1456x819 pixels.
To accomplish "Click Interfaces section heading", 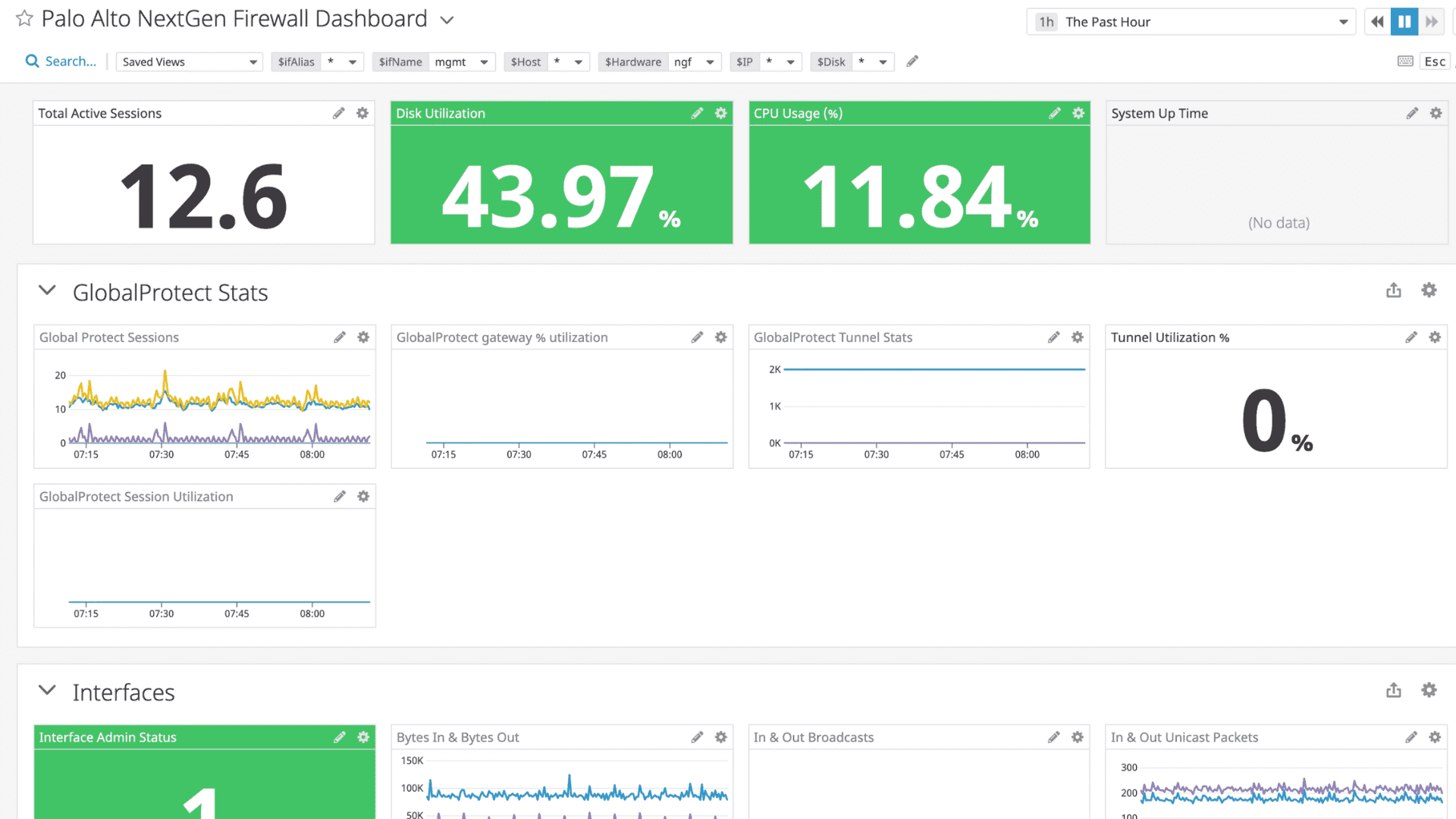I will tap(124, 692).
